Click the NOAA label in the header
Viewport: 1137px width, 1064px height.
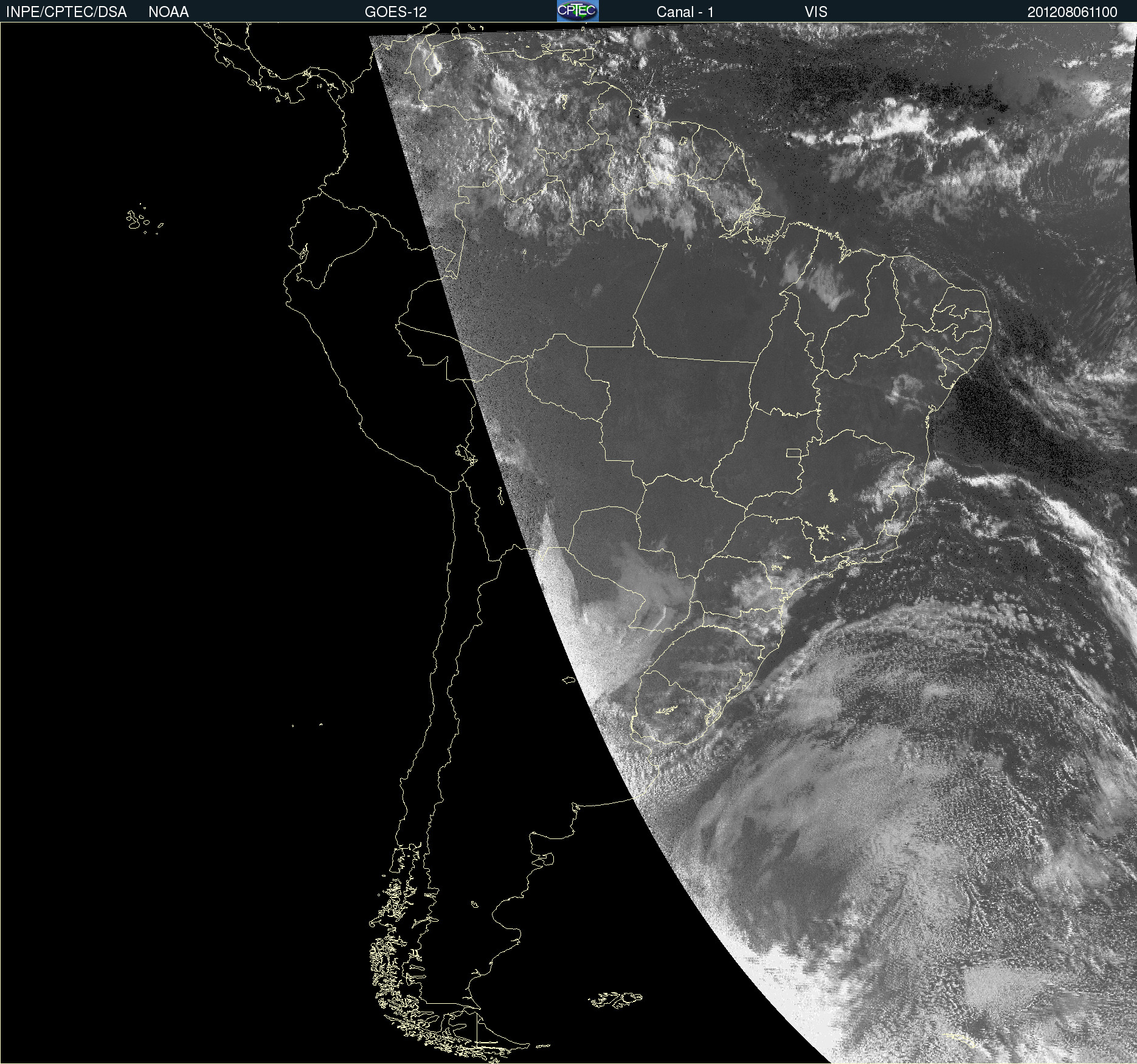point(168,12)
